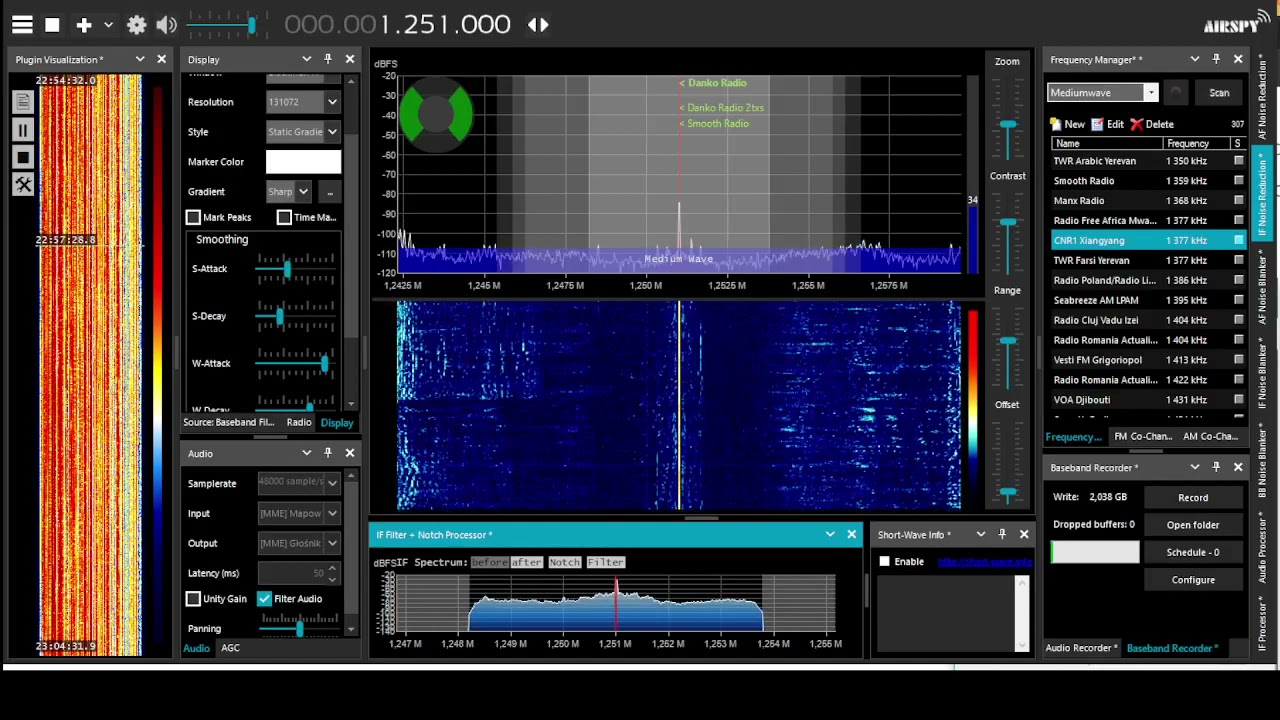Pick the white Marker Color swatch
The height and width of the screenshot is (720, 1280).
pos(304,162)
